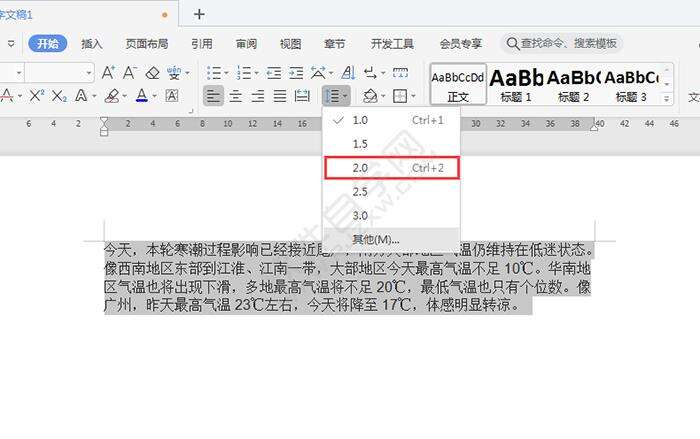Open a new document tab with plus
Screen dimensions: 700x439
199,14
